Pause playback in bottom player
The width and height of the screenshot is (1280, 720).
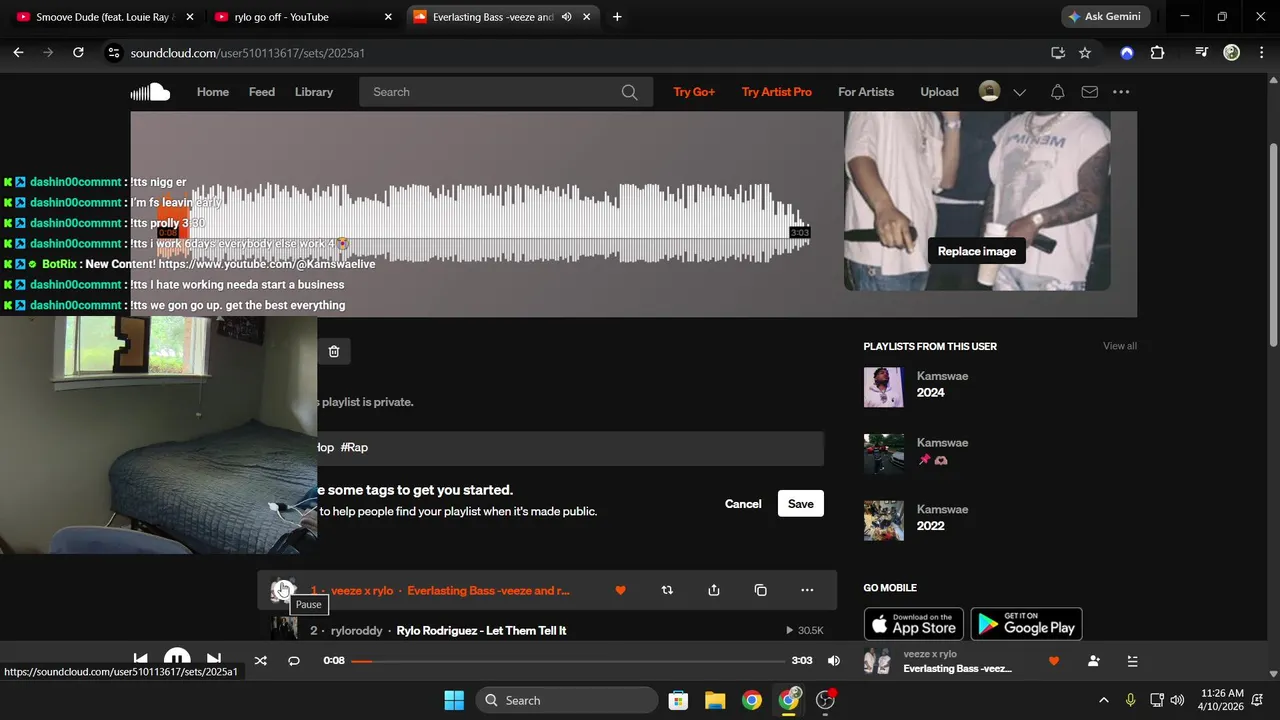[x=177, y=658]
